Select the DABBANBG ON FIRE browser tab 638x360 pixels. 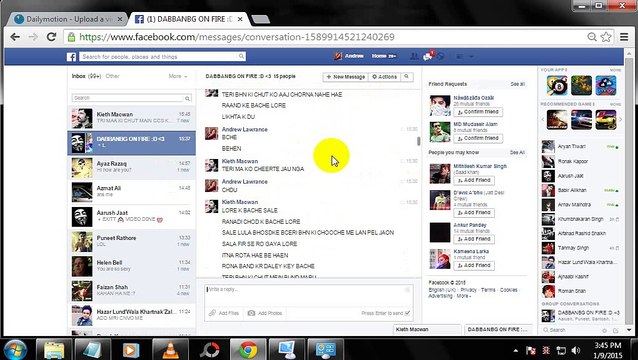(190, 19)
